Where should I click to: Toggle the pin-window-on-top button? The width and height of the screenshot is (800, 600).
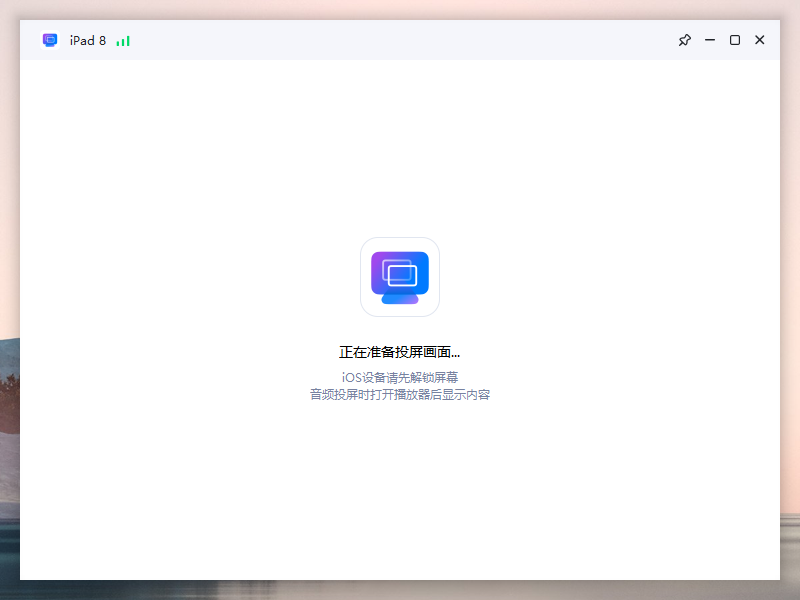pyautogui.click(x=684, y=40)
